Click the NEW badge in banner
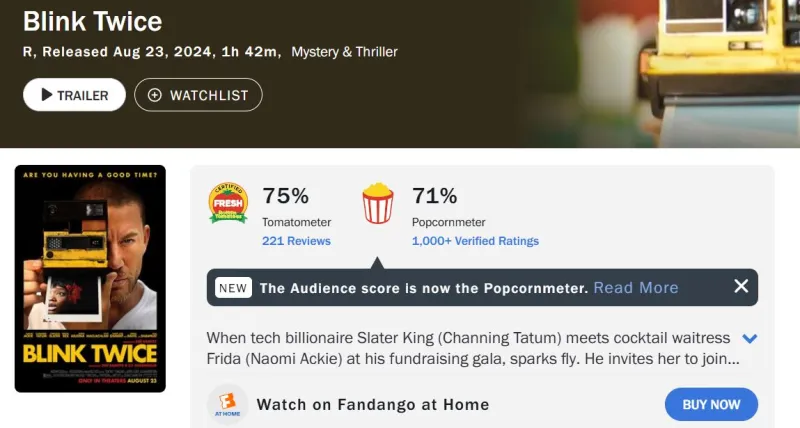The height and width of the screenshot is (428, 800). pyautogui.click(x=233, y=288)
